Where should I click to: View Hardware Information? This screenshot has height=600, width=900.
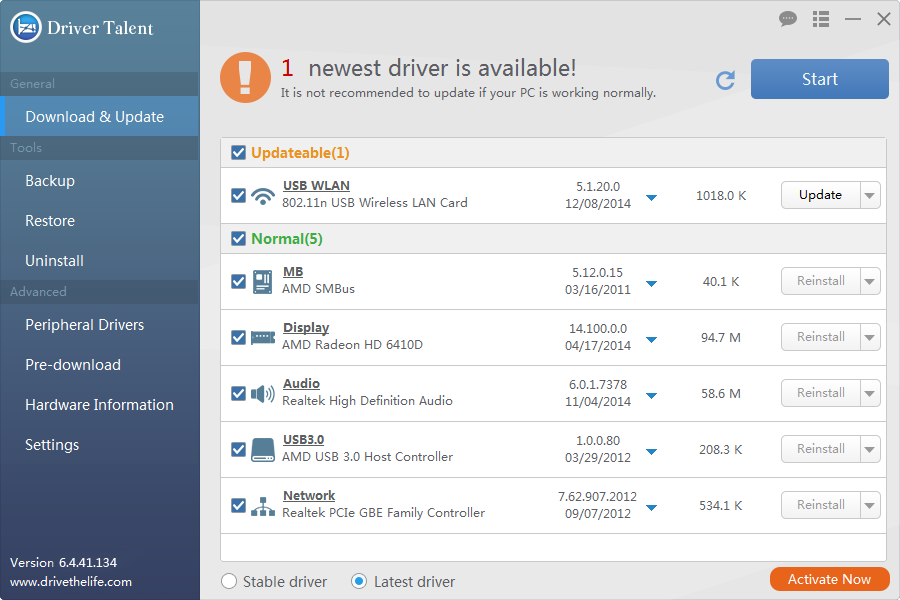pyautogui.click(x=100, y=405)
